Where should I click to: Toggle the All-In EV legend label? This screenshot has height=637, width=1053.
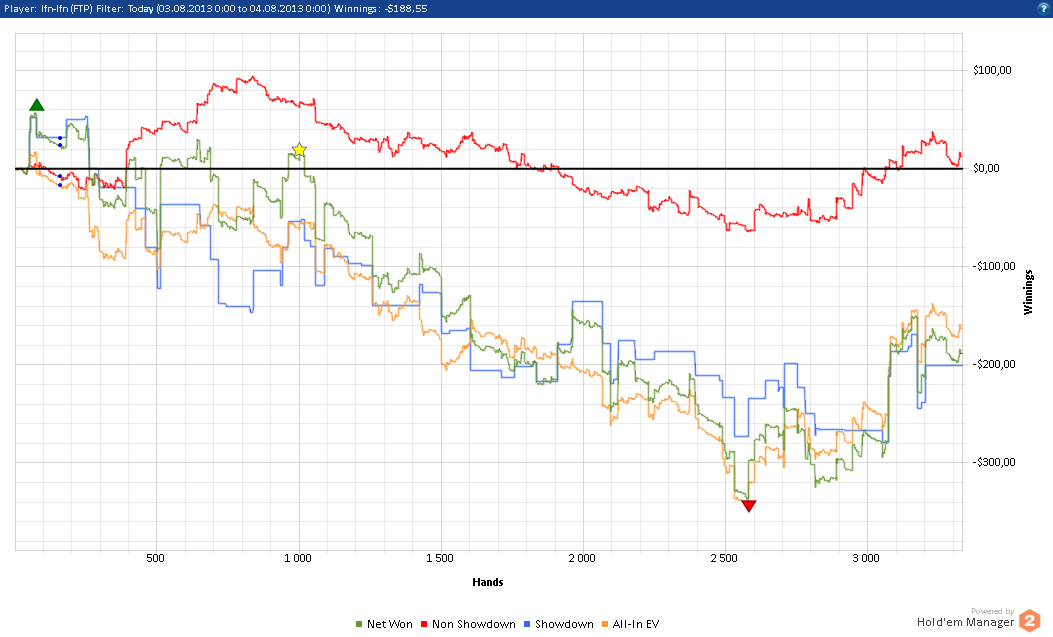point(638,624)
